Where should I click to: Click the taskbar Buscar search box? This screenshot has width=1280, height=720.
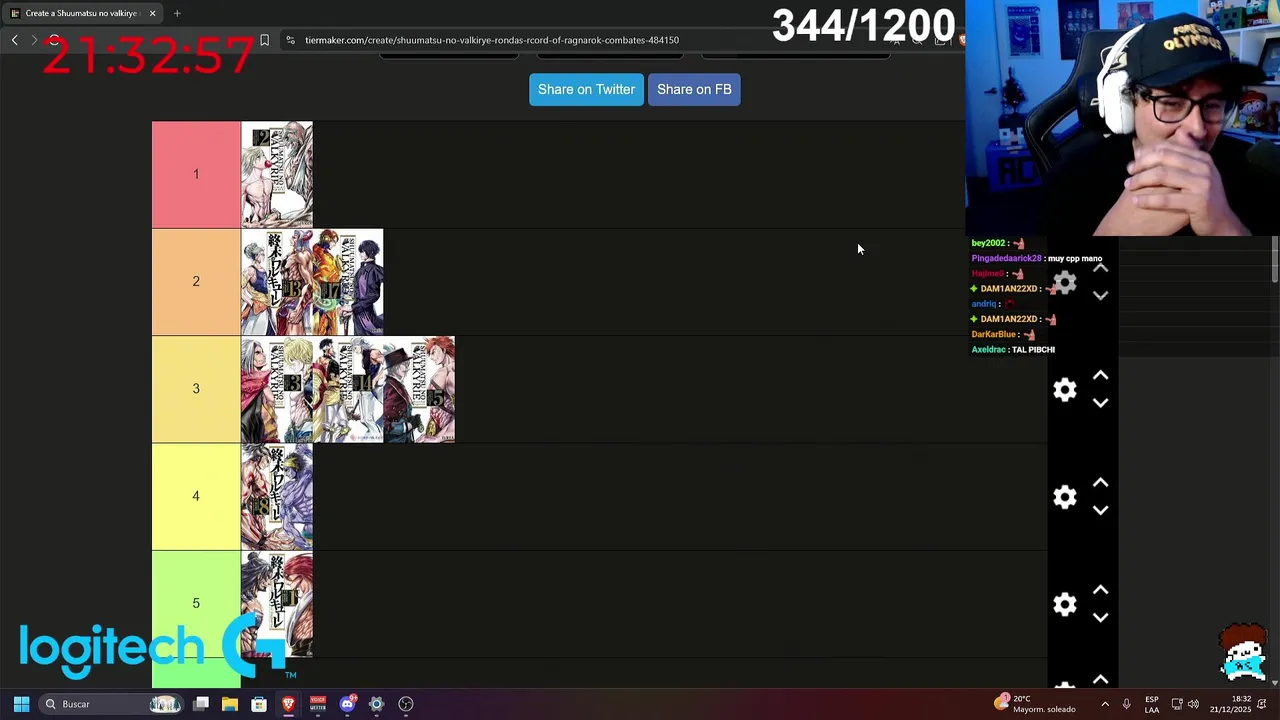coord(111,704)
